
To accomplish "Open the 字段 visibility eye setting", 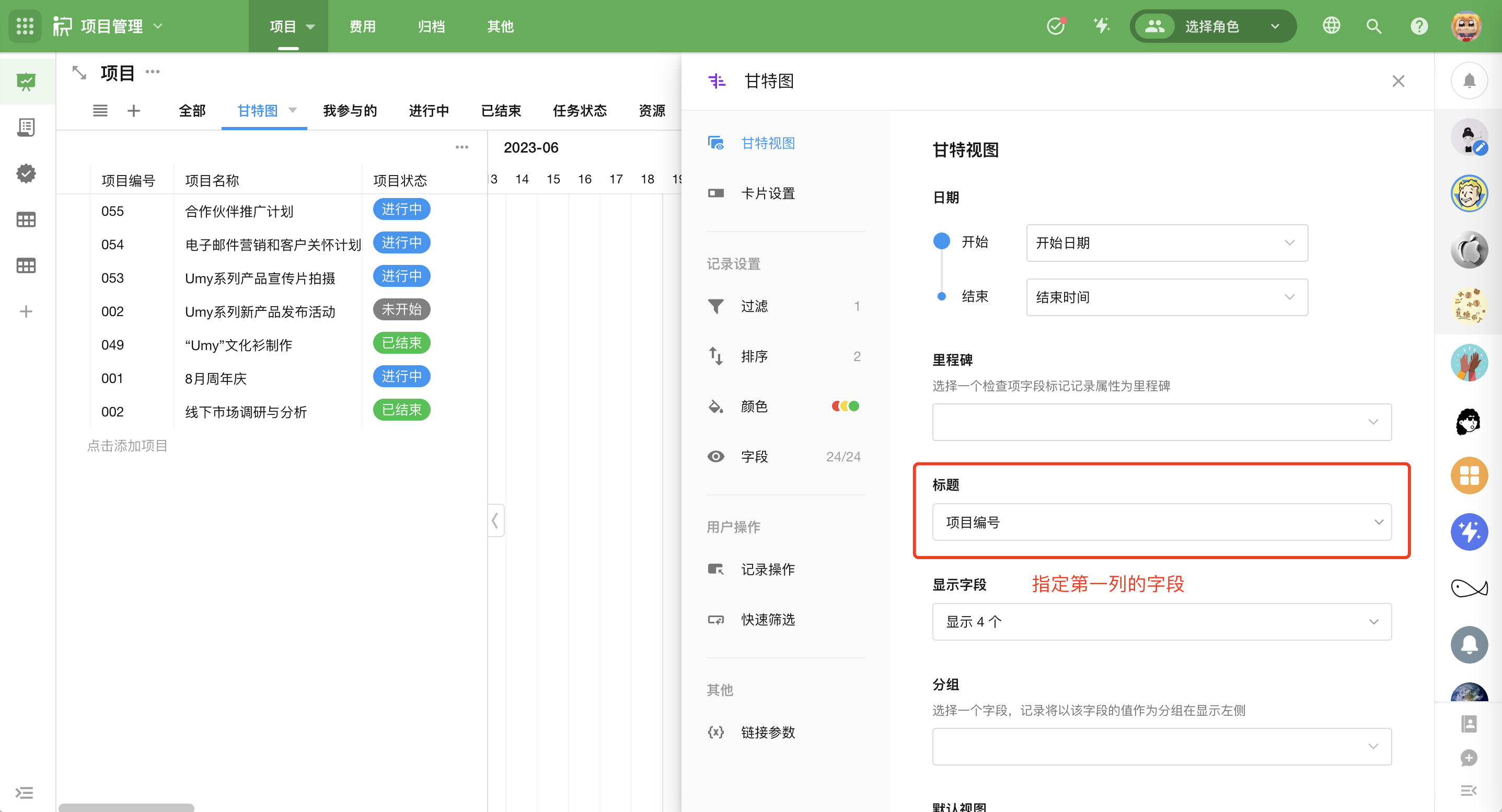I will [785, 456].
